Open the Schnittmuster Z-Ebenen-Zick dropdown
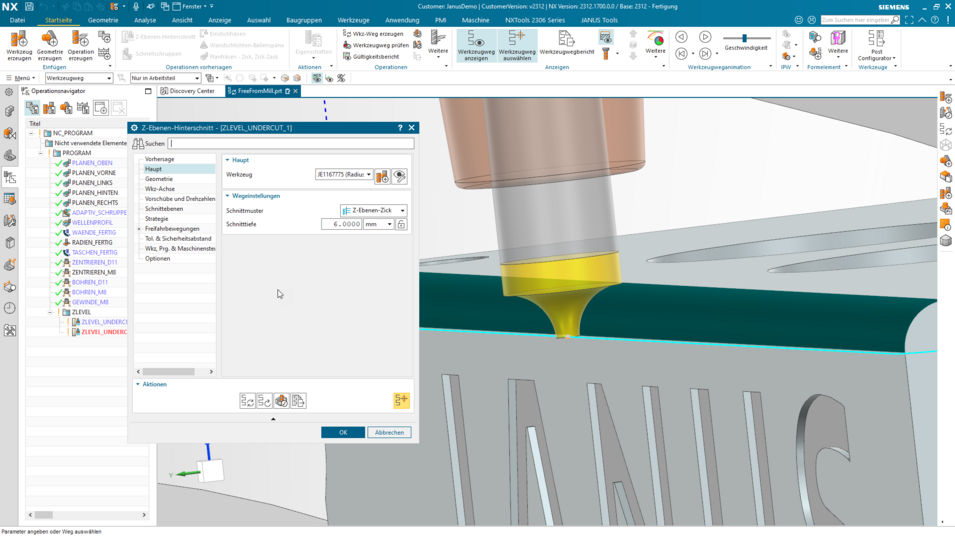 coord(373,211)
